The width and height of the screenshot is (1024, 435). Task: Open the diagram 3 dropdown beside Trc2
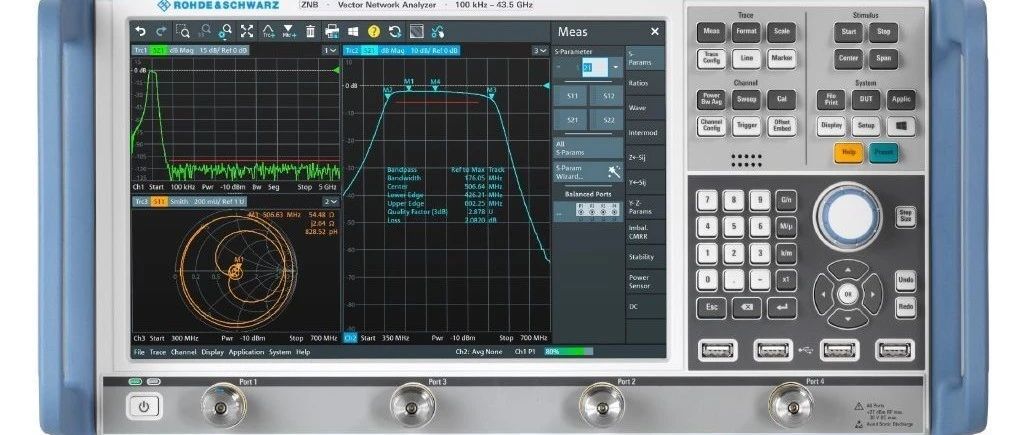click(x=540, y=50)
